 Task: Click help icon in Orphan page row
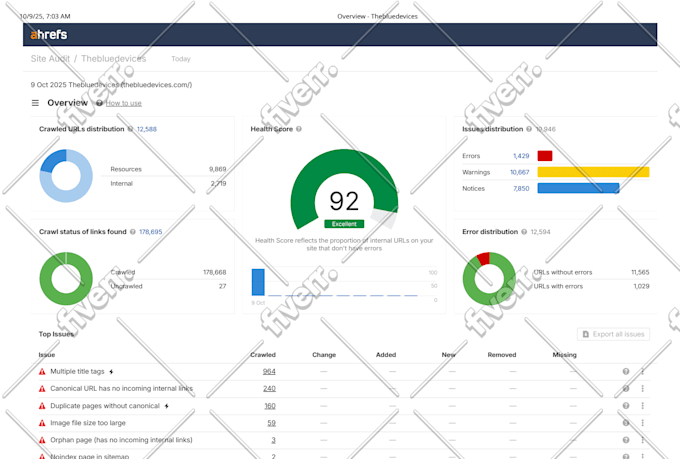(626, 440)
